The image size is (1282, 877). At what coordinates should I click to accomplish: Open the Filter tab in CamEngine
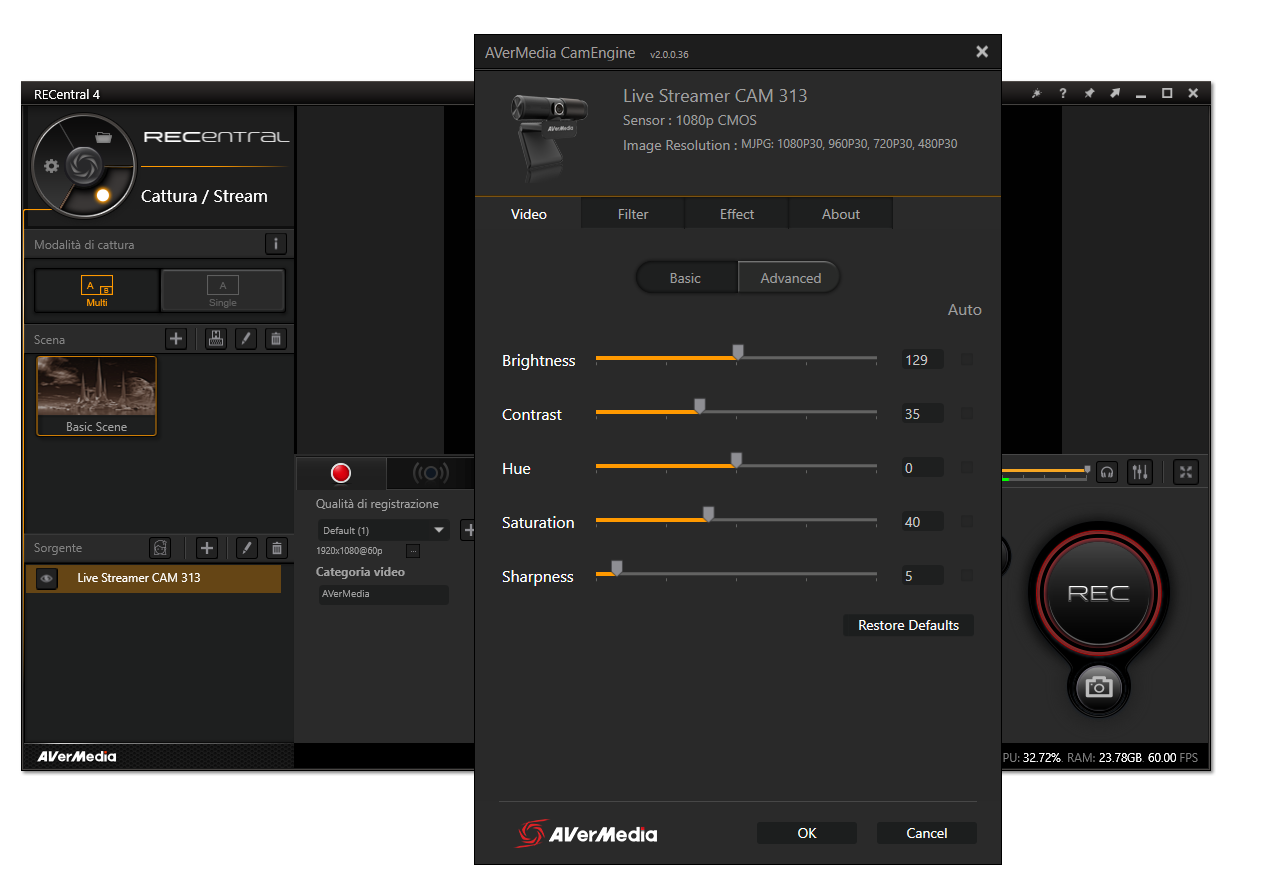tap(633, 214)
